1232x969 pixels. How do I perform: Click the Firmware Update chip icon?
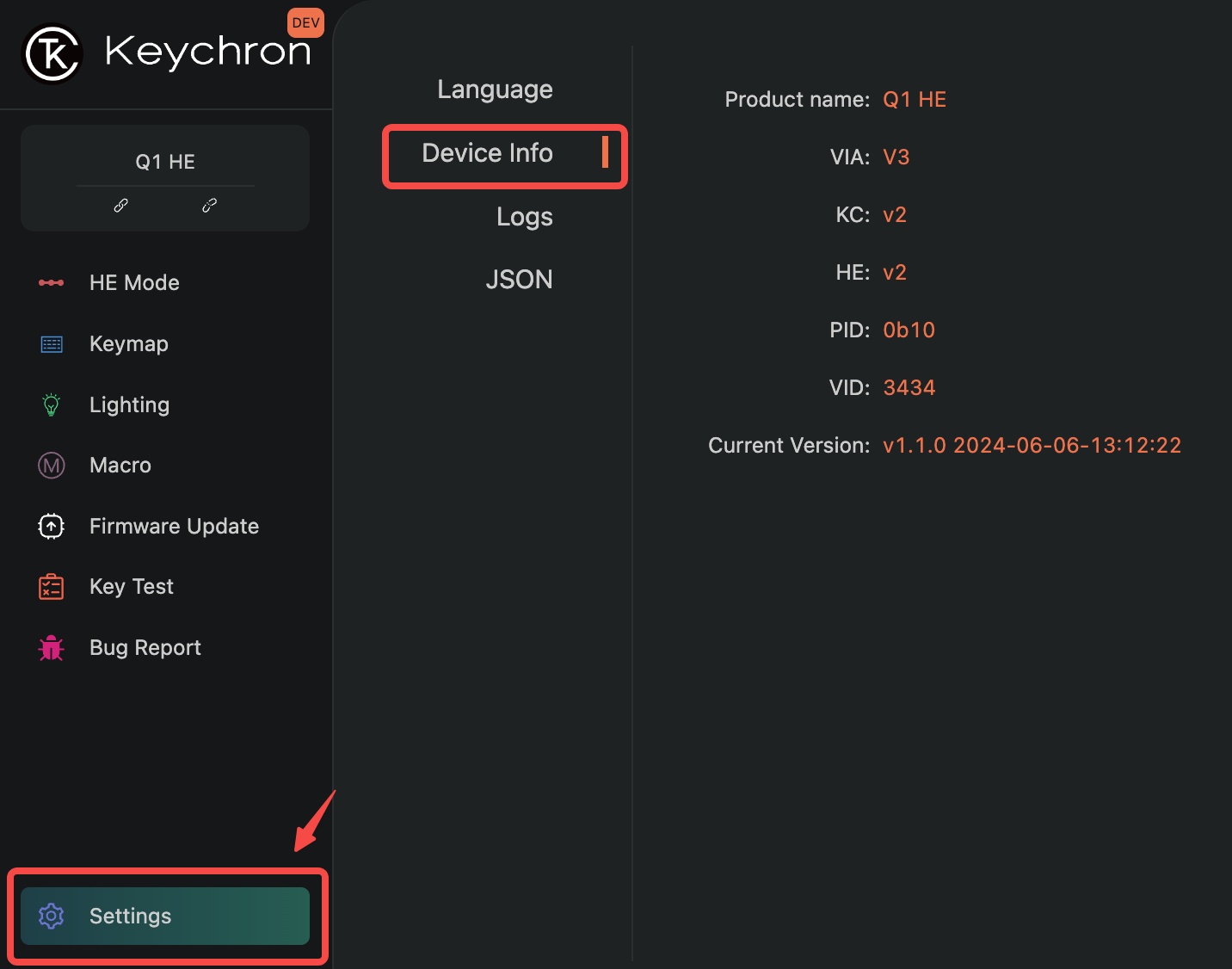52,526
